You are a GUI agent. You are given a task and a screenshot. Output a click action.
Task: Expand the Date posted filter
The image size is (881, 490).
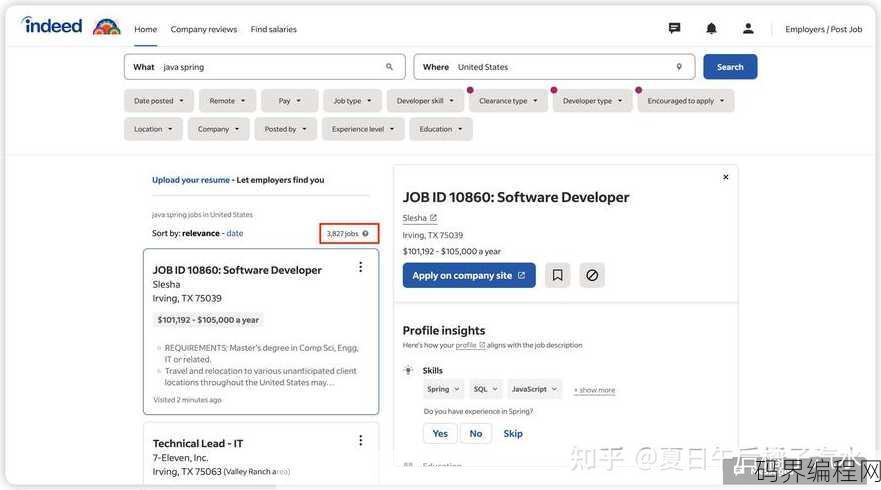coord(158,101)
